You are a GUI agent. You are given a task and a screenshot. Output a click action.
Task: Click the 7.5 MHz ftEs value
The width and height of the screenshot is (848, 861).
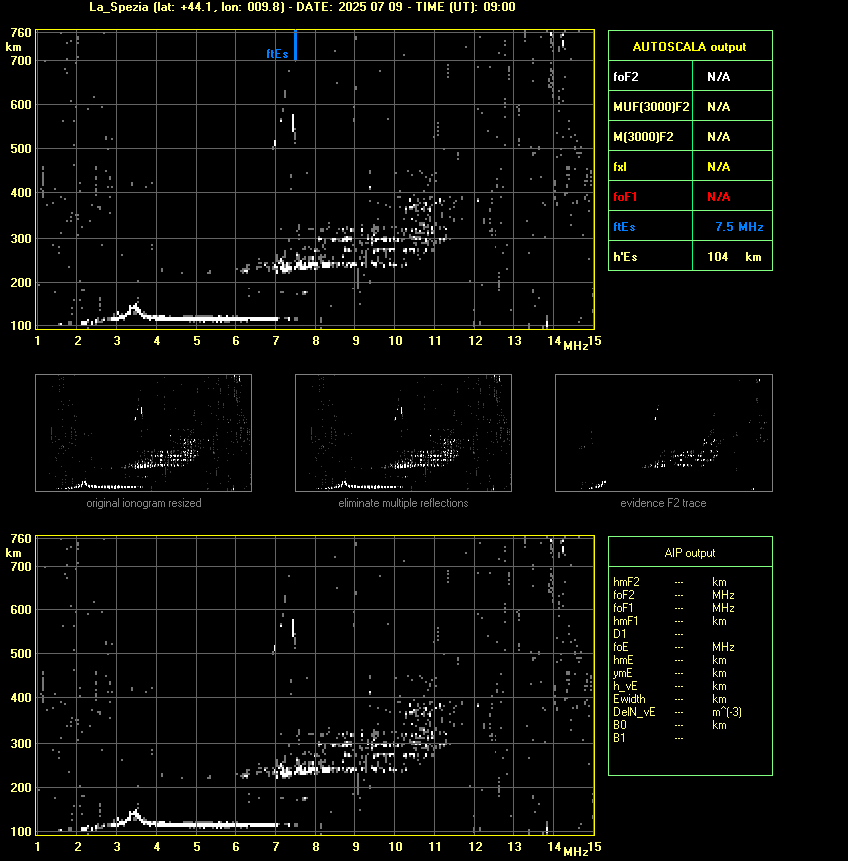(x=739, y=227)
